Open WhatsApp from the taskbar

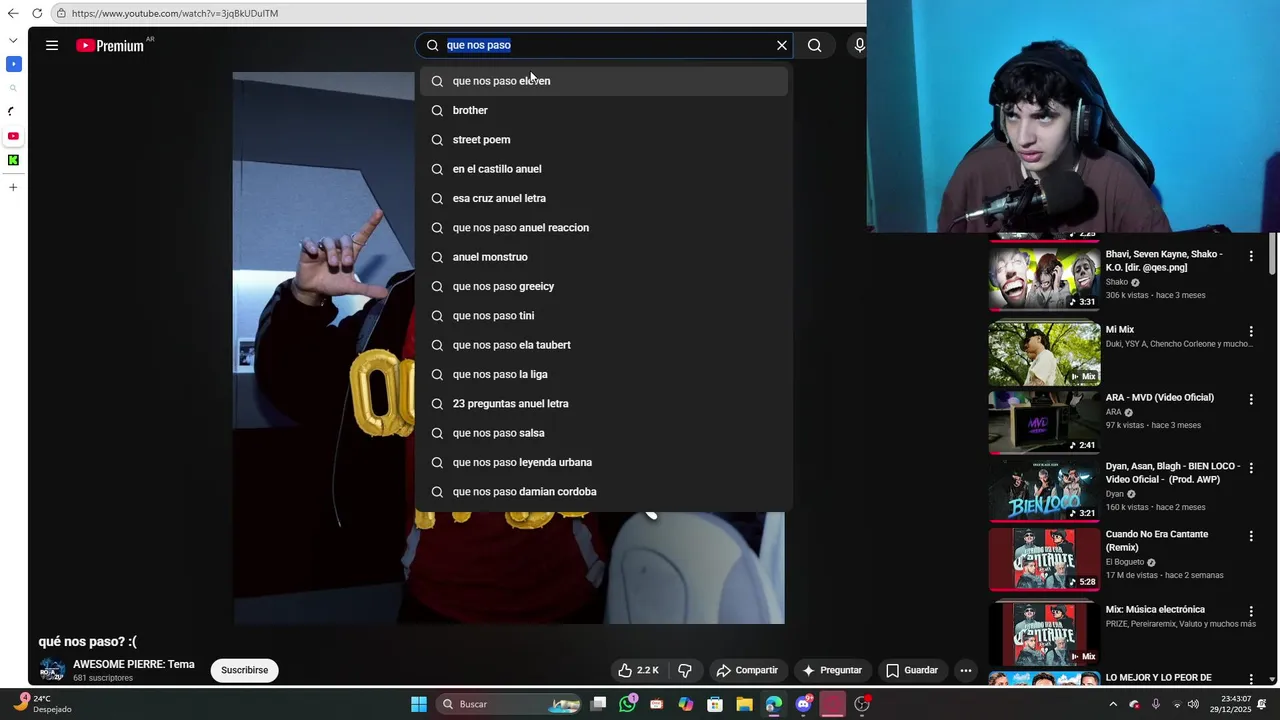point(627,704)
